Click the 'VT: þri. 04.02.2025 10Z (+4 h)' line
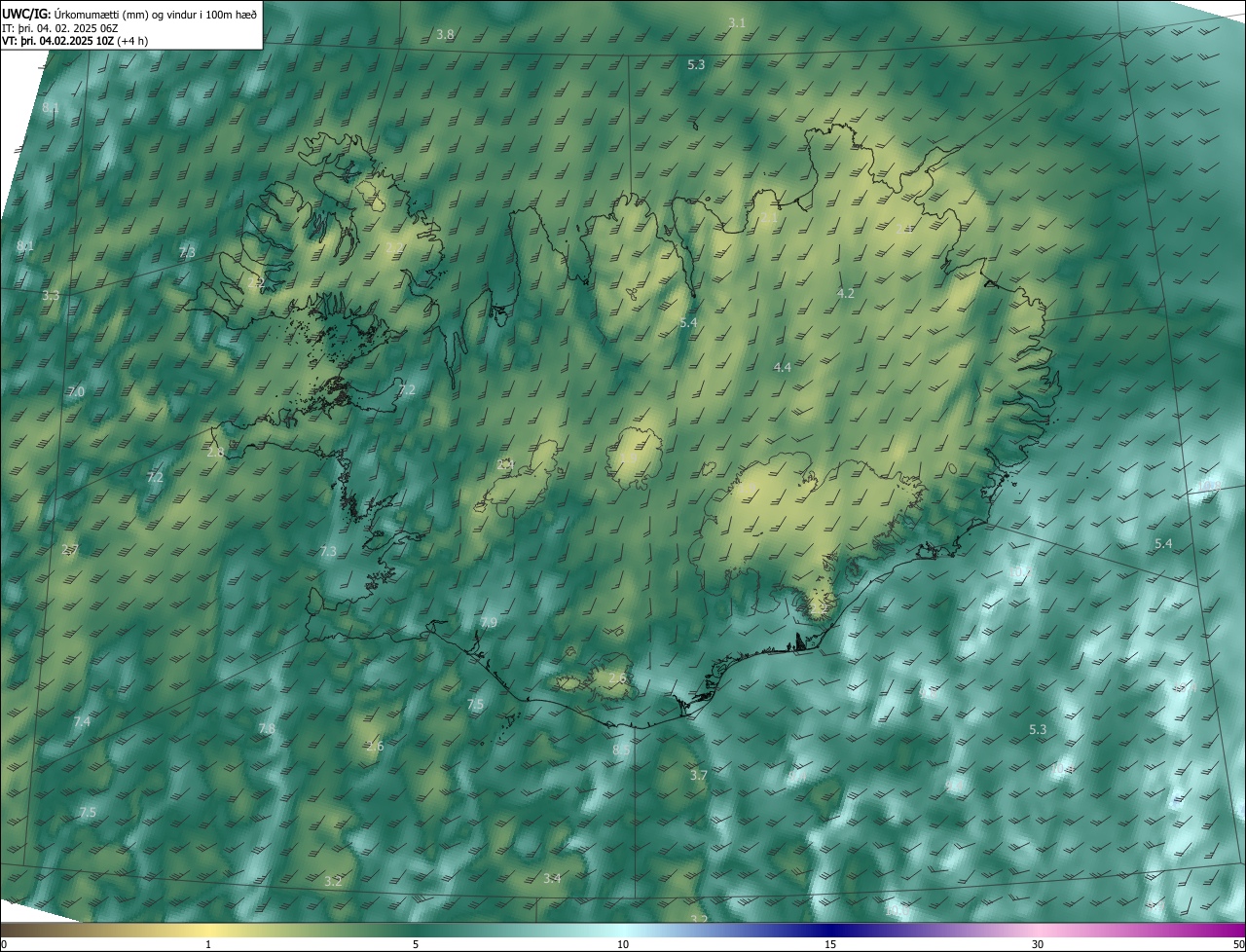The width and height of the screenshot is (1246, 952). 75,41
